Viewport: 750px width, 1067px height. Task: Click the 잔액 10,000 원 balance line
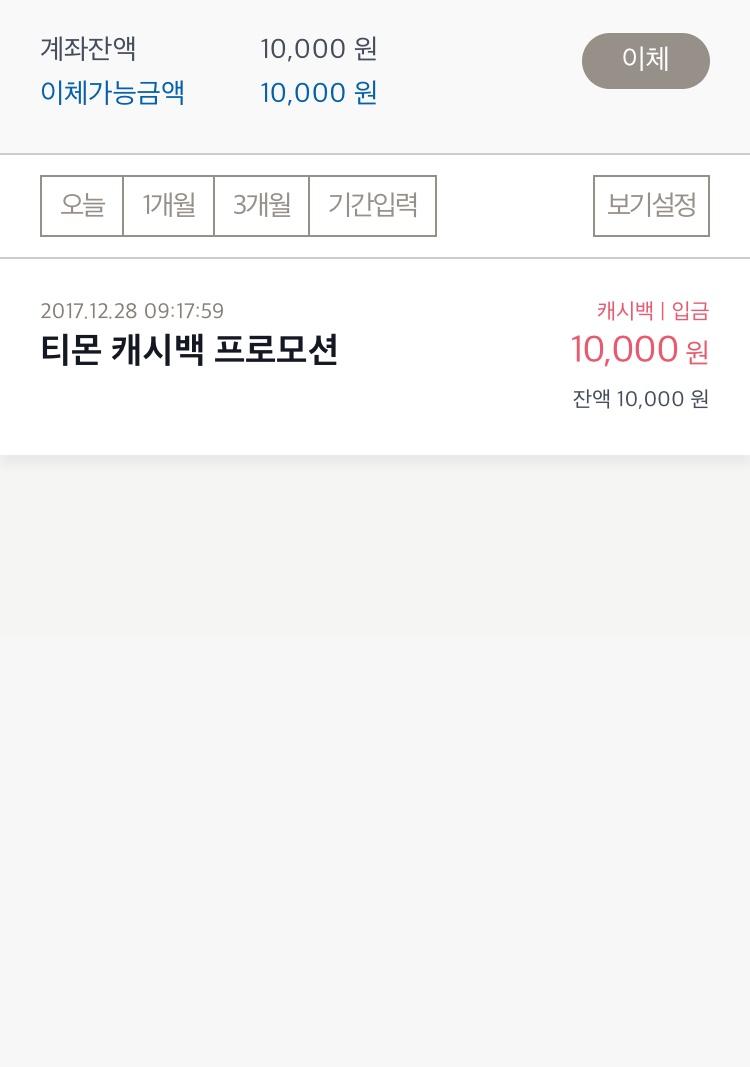pos(640,399)
